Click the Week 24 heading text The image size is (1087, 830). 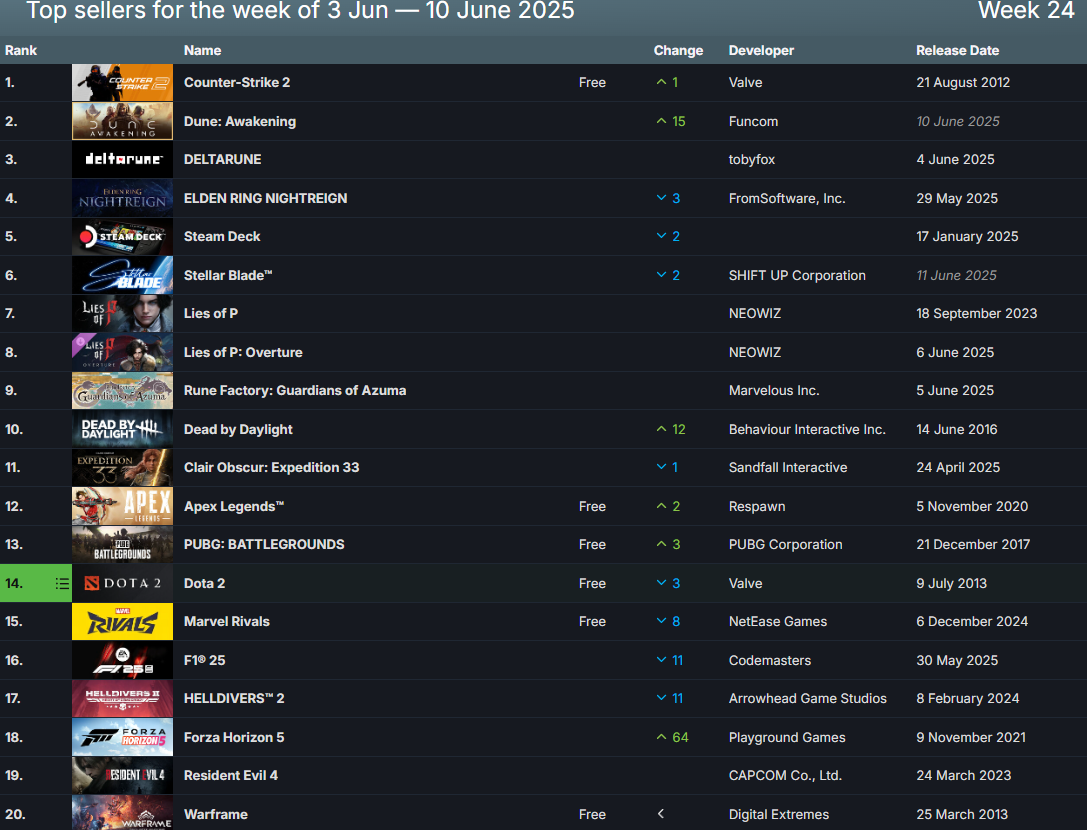[x=1026, y=11]
